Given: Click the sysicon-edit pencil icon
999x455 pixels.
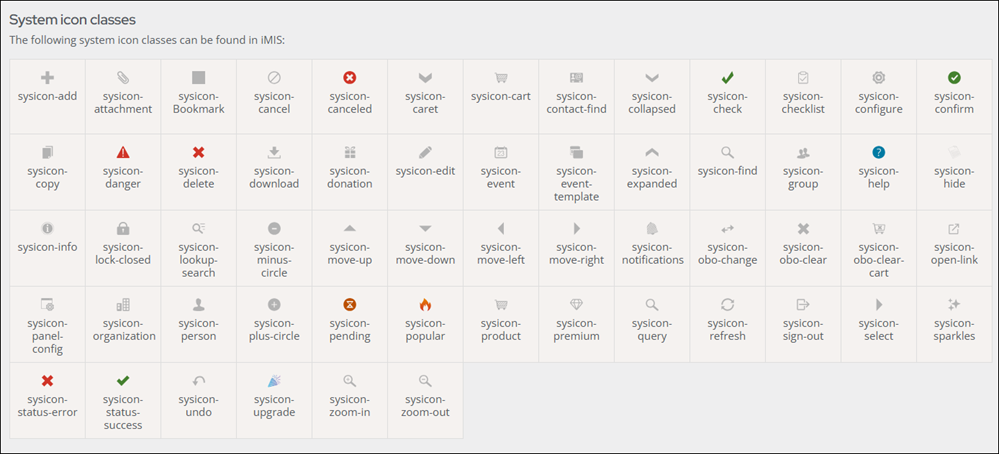Looking at the screenshot, I should [x=425, y=152].
